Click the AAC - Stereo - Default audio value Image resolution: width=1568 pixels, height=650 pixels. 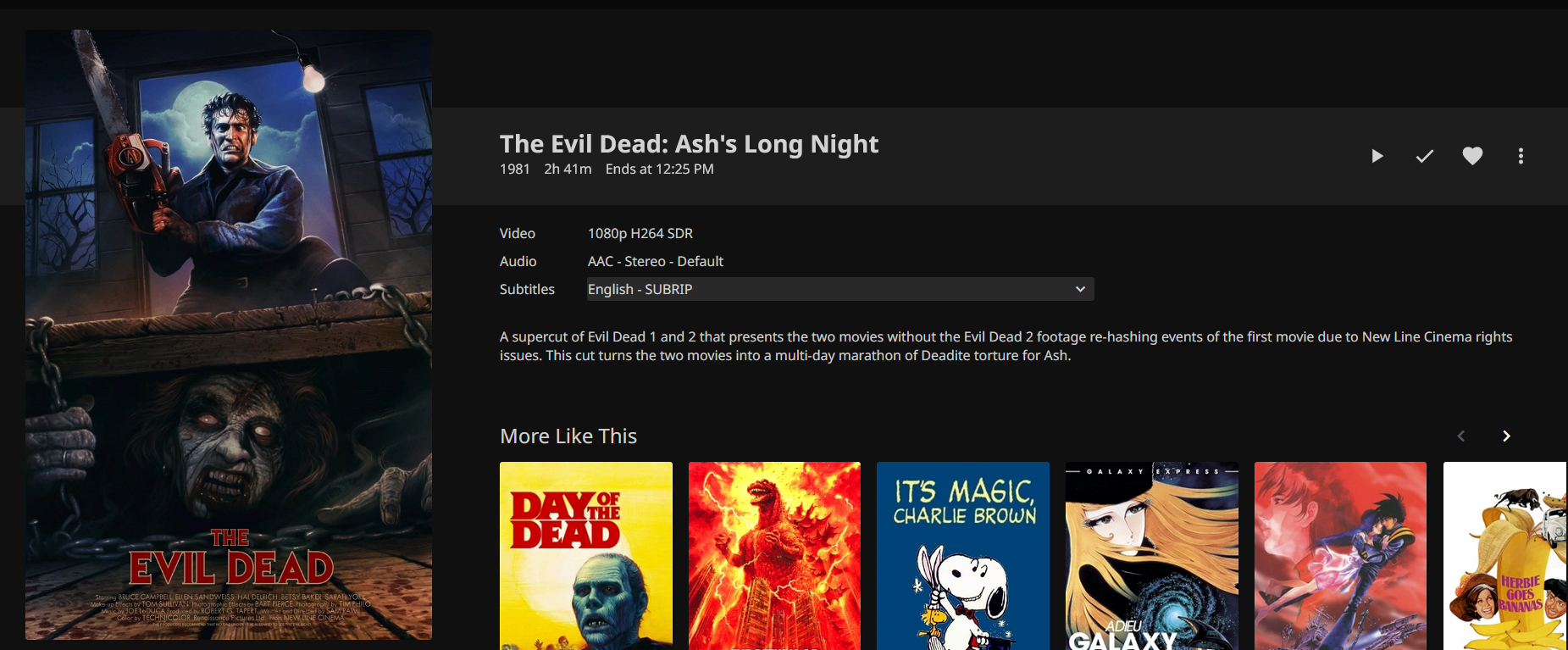[x=656, y=261]
